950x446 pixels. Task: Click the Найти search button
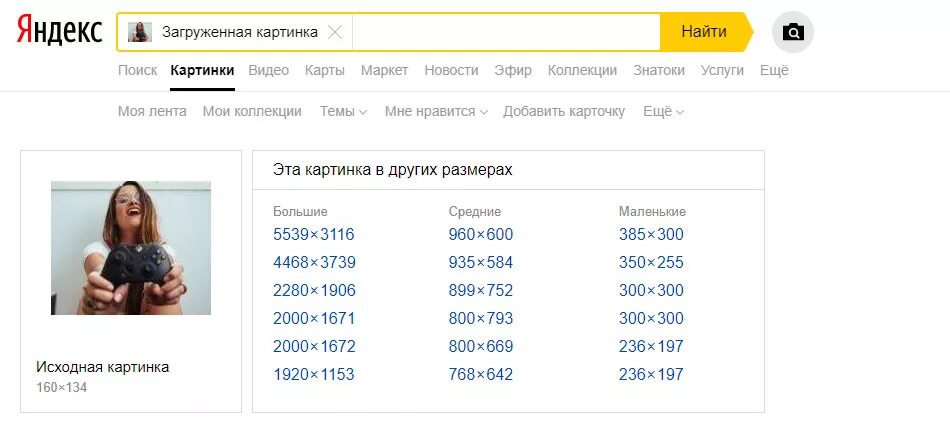pyautogui.click(x=704, y=32)
